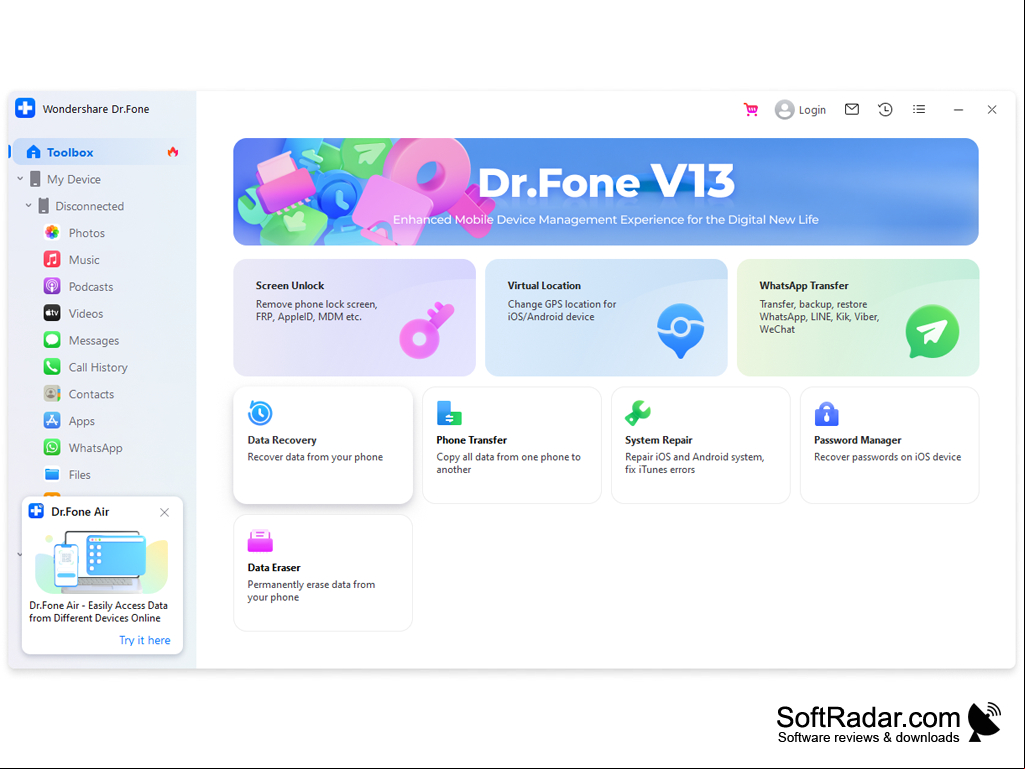
Task: Click the WhatsApp icon in sidebar
Action: point(52,447)
